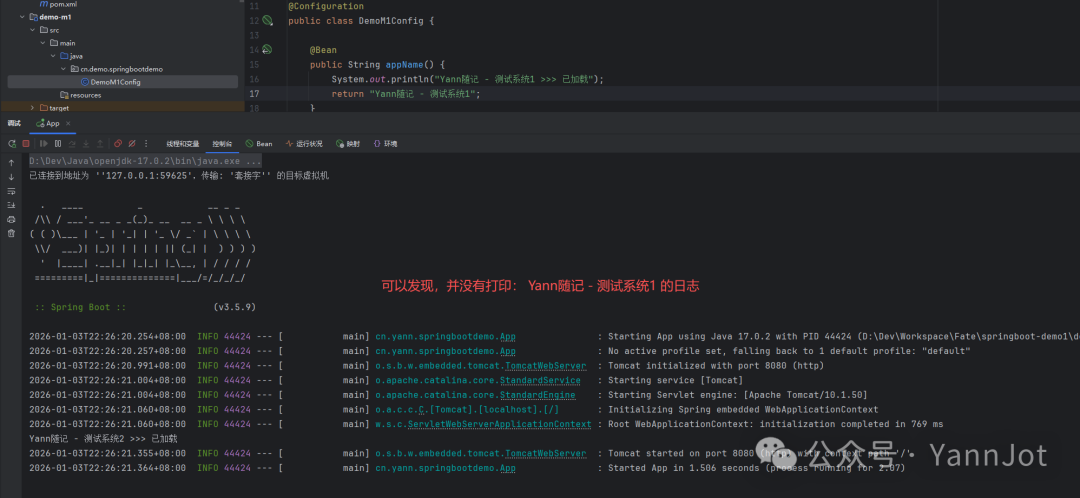
Task: Click the java.exe command line link
Action: click(x=145, y=160)
